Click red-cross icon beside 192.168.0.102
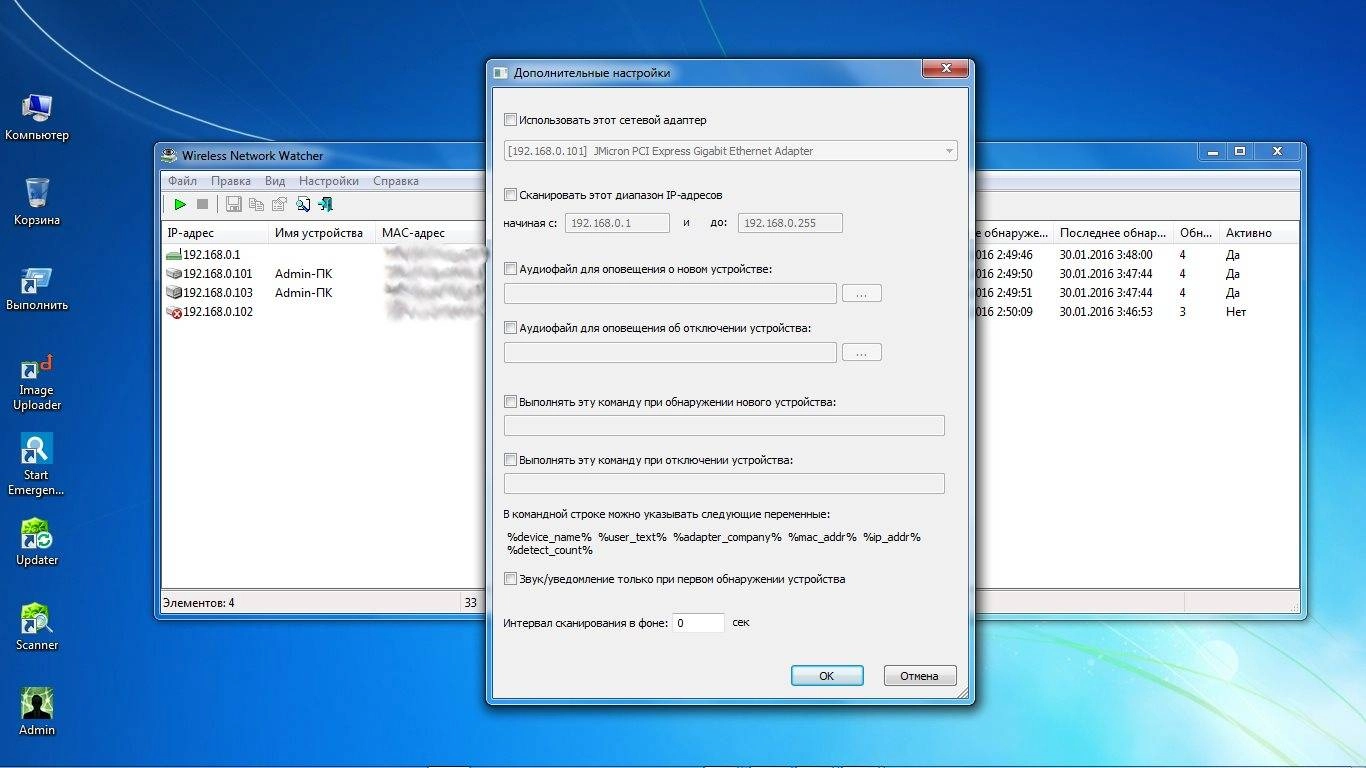 174,312
